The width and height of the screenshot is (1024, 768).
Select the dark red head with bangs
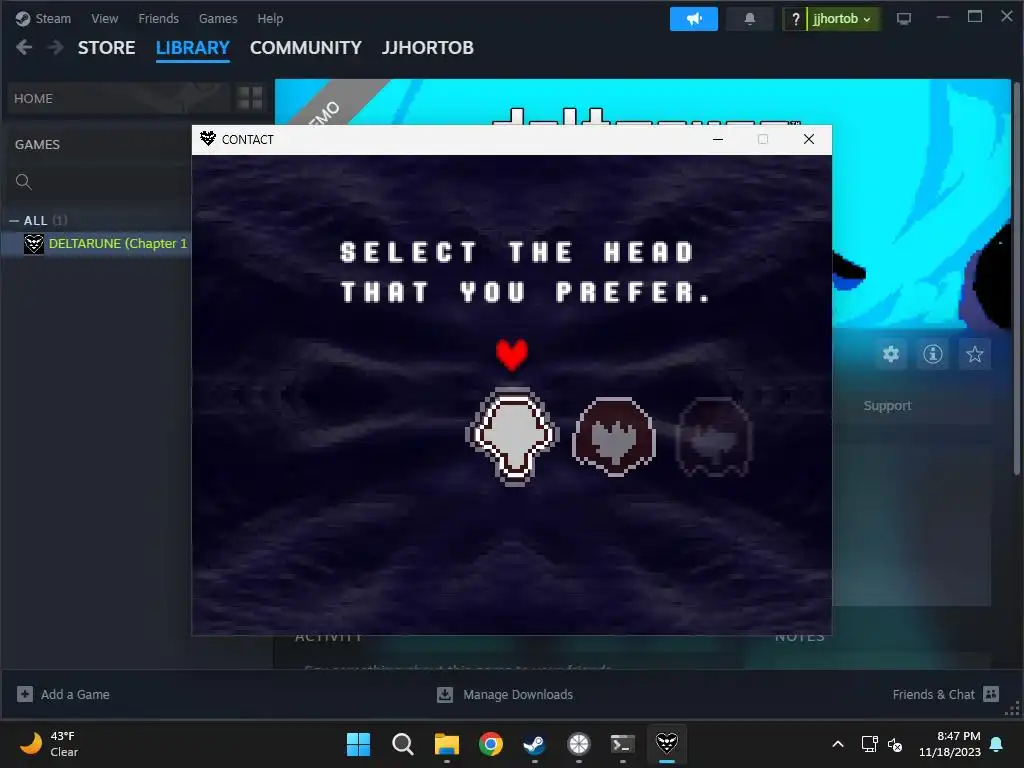614,436
